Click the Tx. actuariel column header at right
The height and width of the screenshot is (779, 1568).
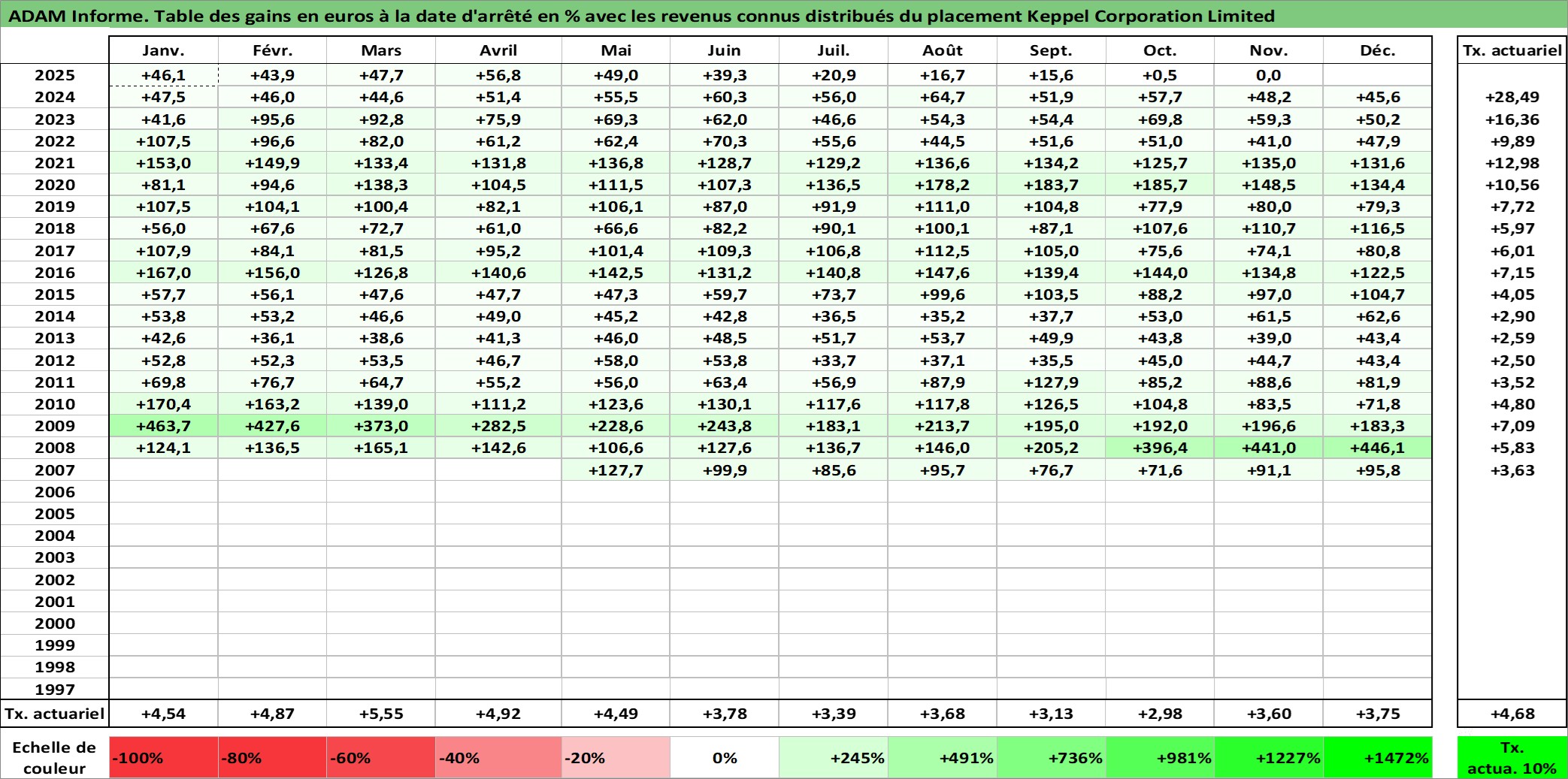click(1512, 50)
